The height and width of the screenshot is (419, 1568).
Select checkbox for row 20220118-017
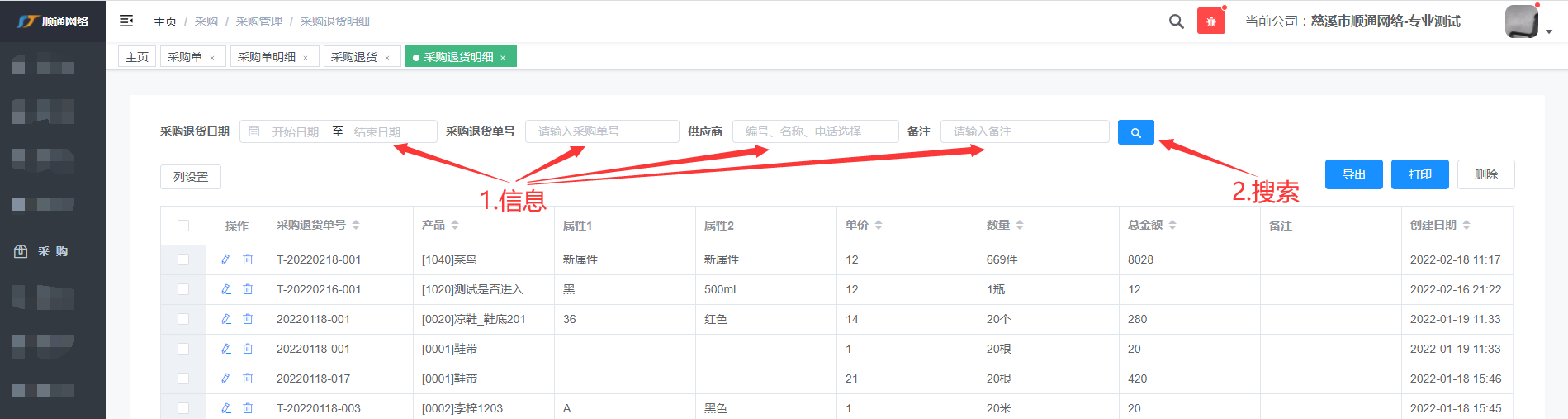pos(183,379)
